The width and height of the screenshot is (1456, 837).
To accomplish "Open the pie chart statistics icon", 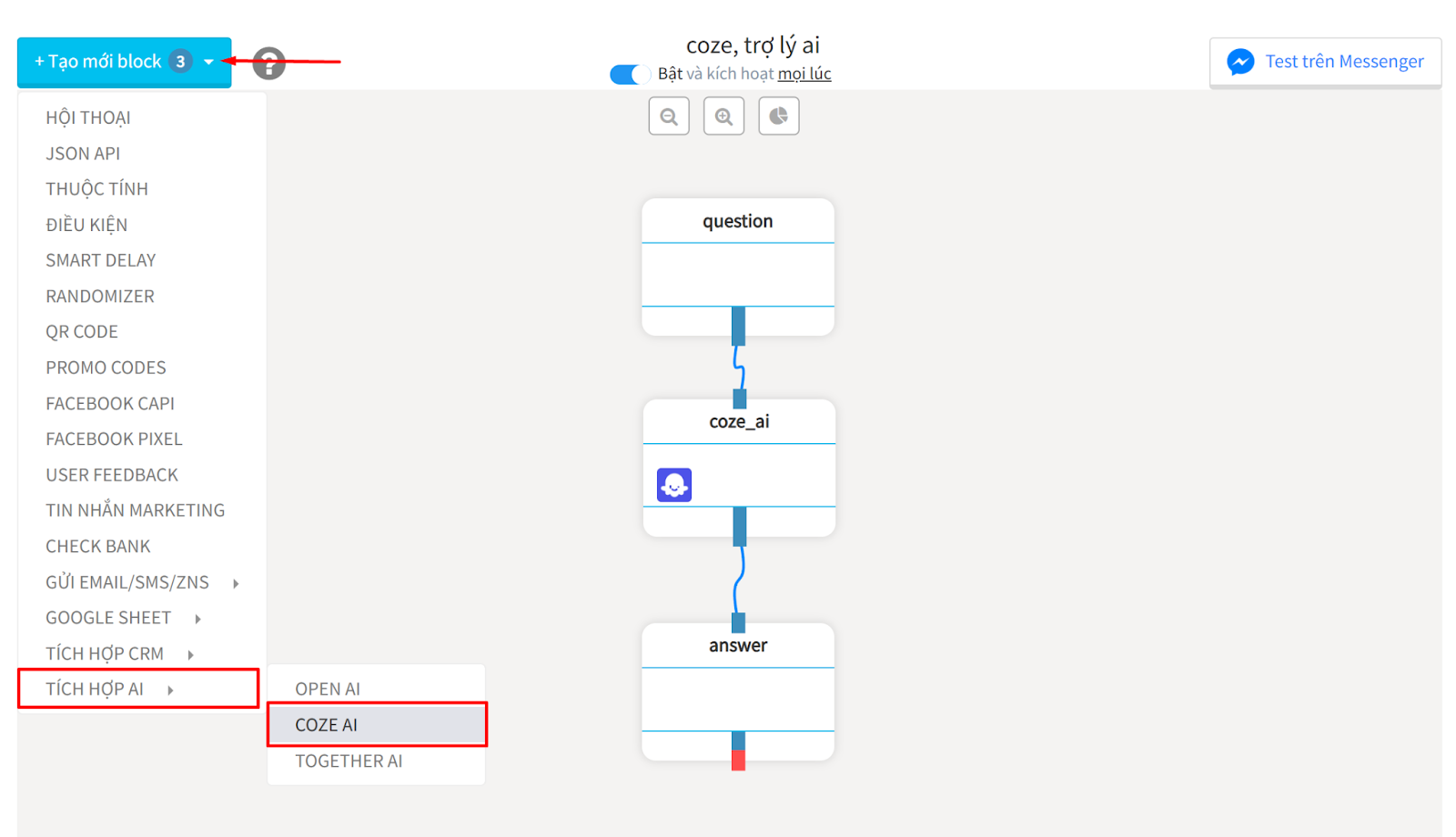I will tap(779, 116).
